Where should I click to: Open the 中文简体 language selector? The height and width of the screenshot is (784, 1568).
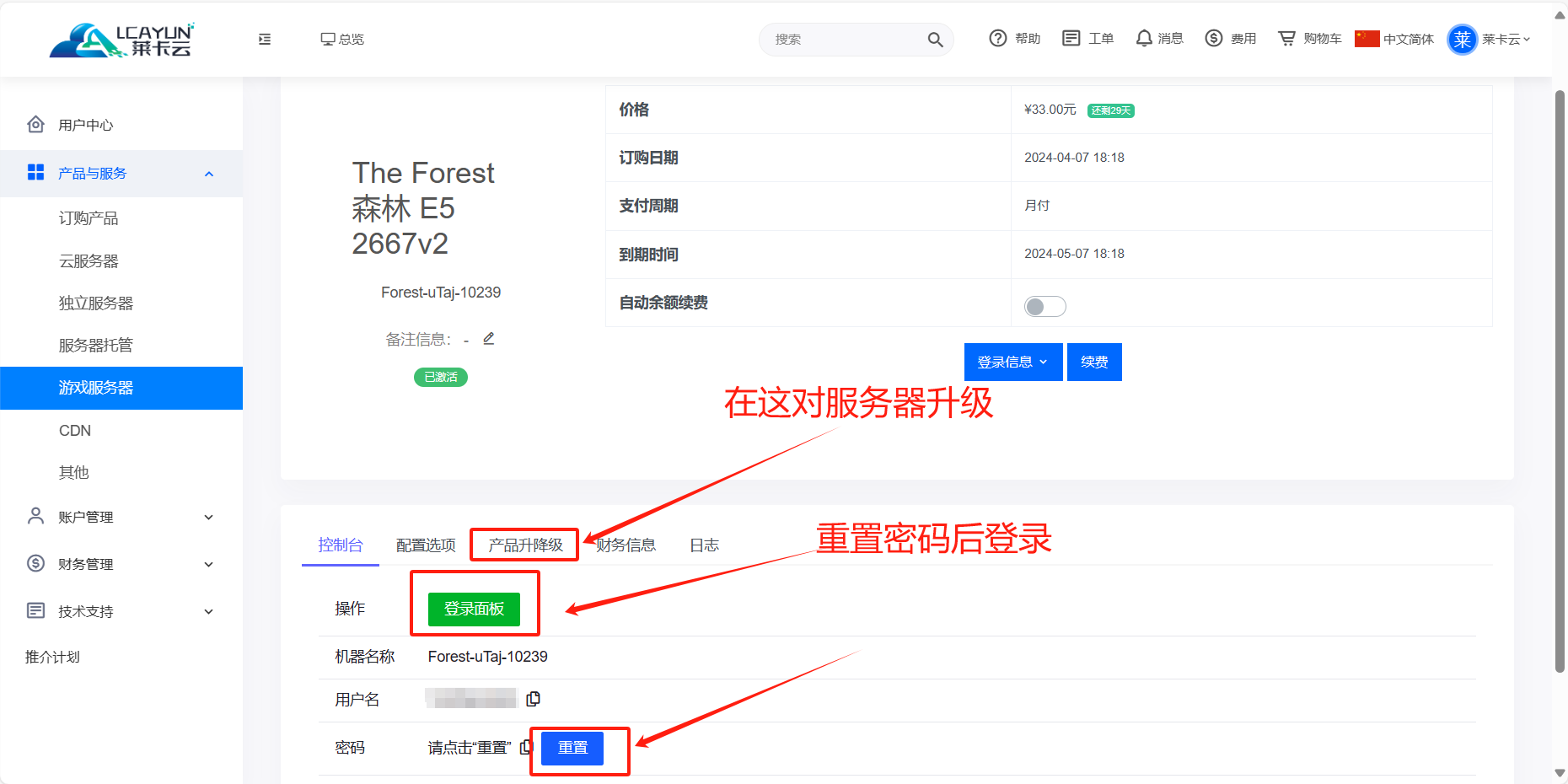click(x=1394, y=39)
